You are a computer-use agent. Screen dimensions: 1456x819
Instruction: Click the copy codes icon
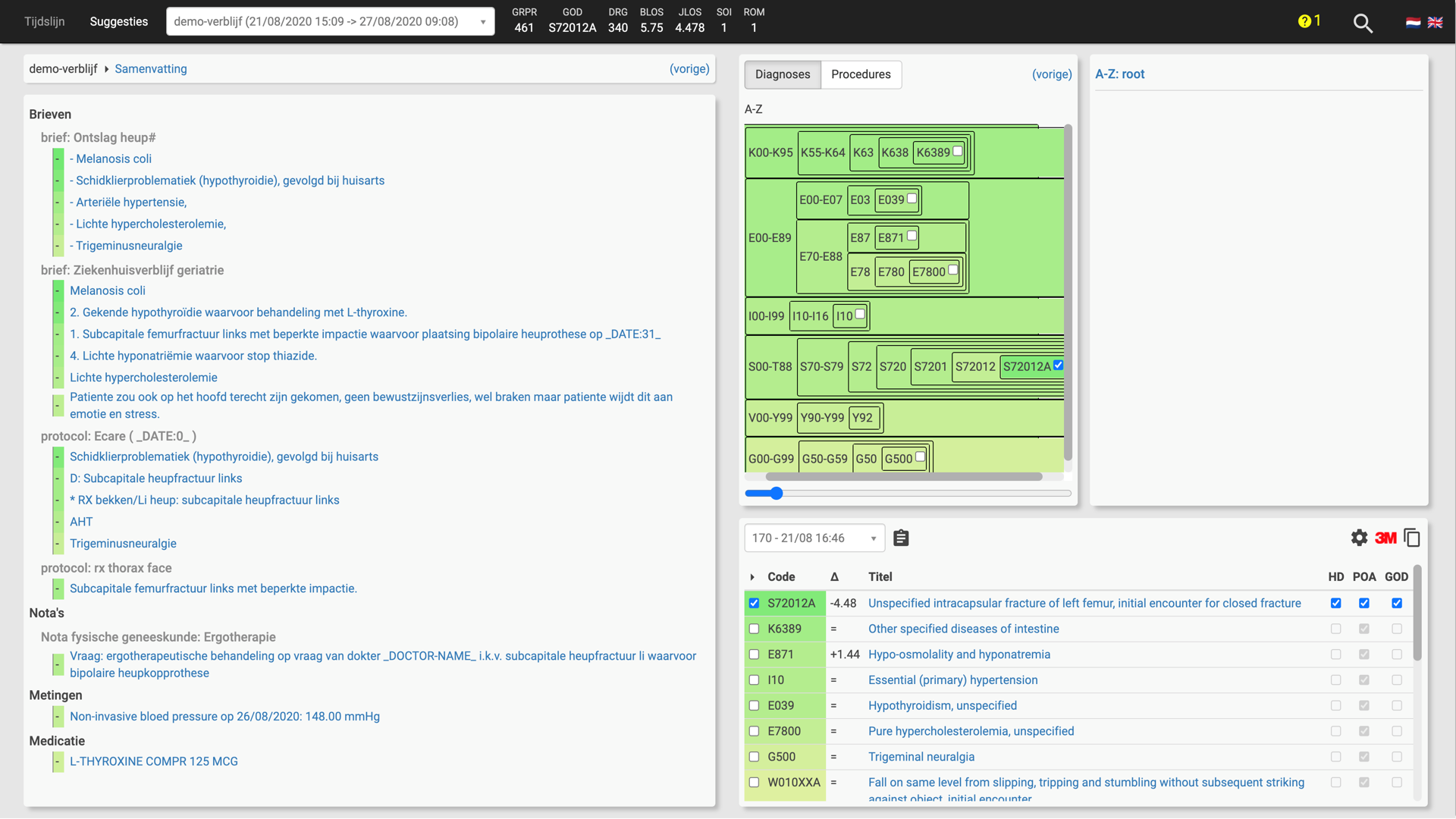pyautogui.click(x=1412, y=538)
